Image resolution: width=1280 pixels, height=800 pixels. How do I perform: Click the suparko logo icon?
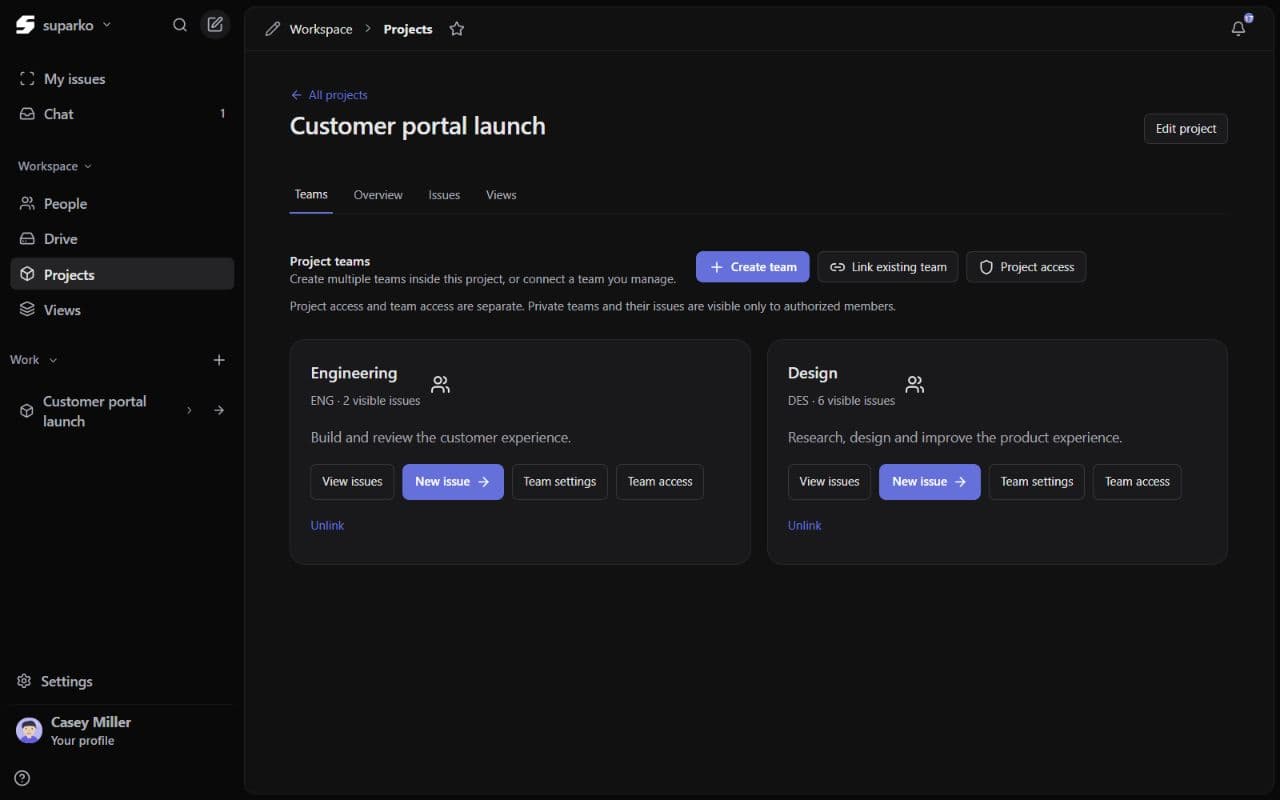[x=25, y=25]
